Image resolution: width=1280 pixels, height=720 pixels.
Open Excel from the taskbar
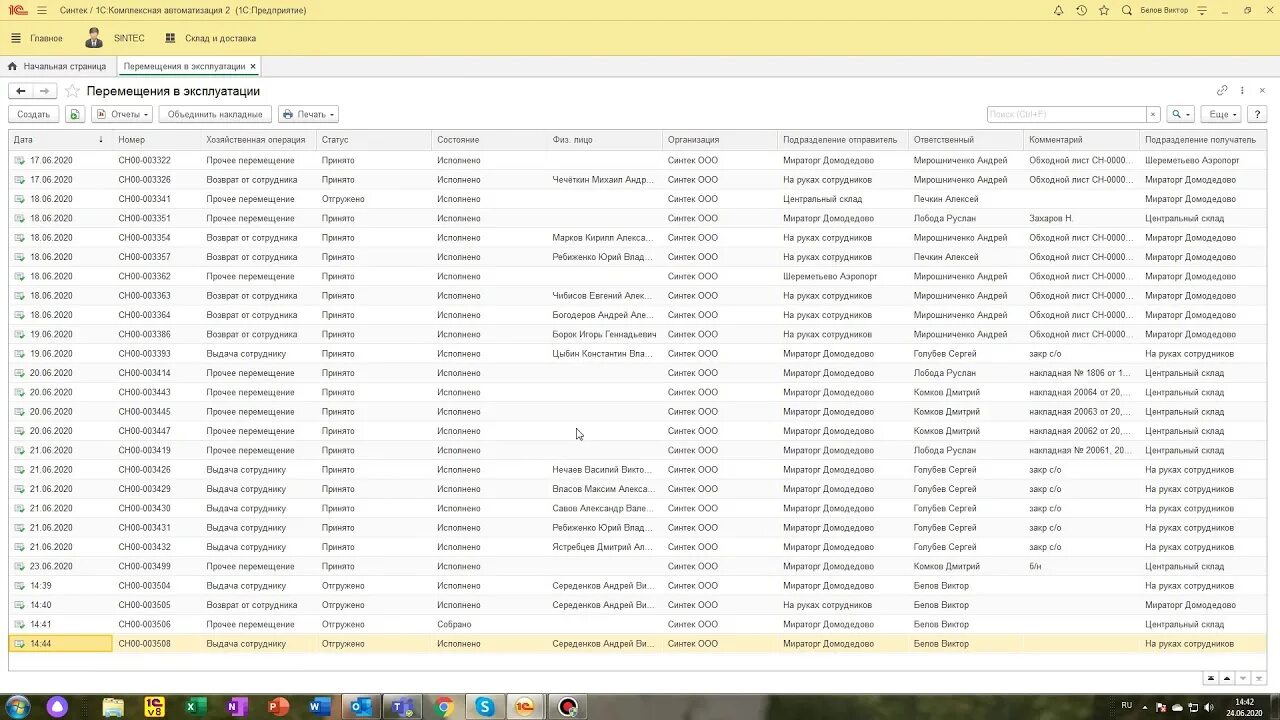click(x=195, y=707)
